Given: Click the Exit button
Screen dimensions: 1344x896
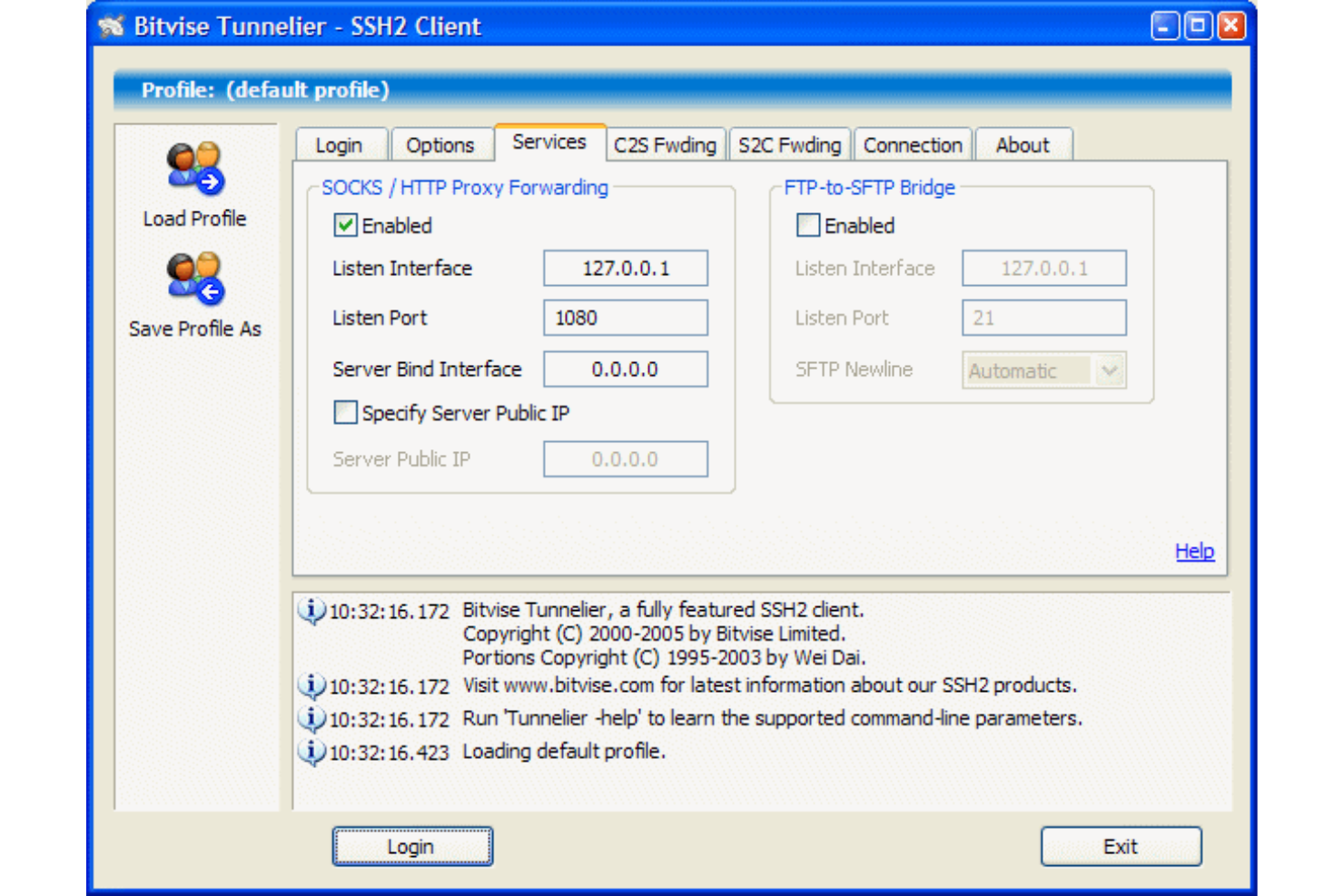Looking at the screenshot, I should (x=1121, y=845).
